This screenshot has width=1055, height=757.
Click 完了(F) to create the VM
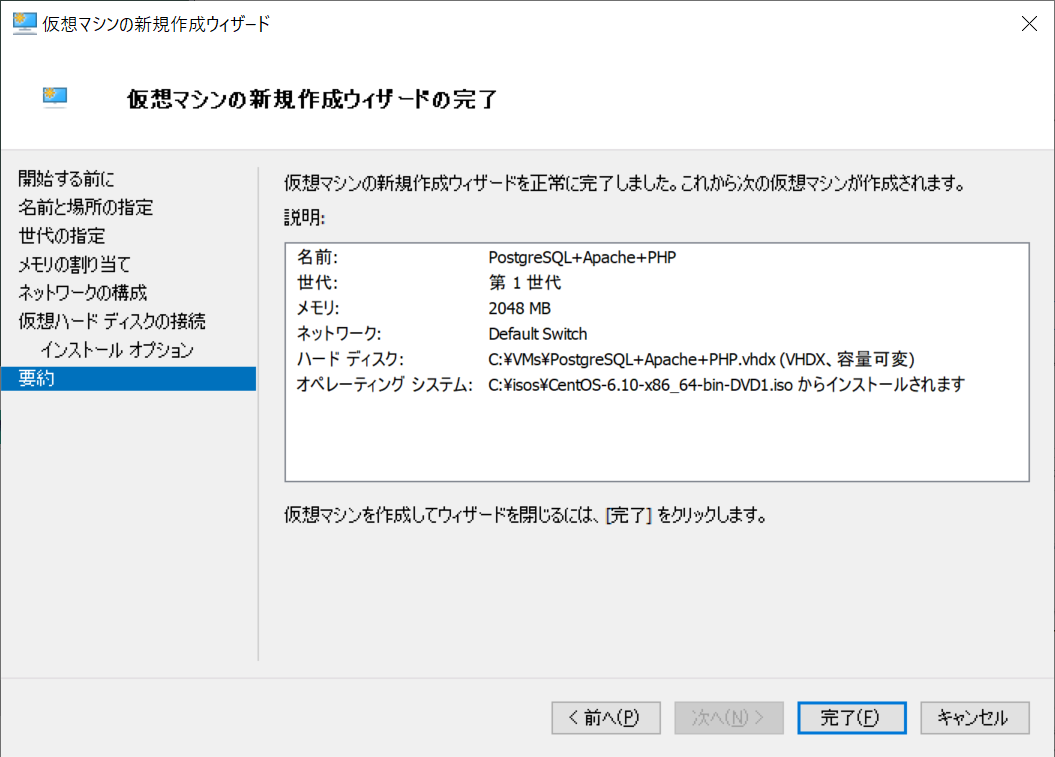coord(852,718)
